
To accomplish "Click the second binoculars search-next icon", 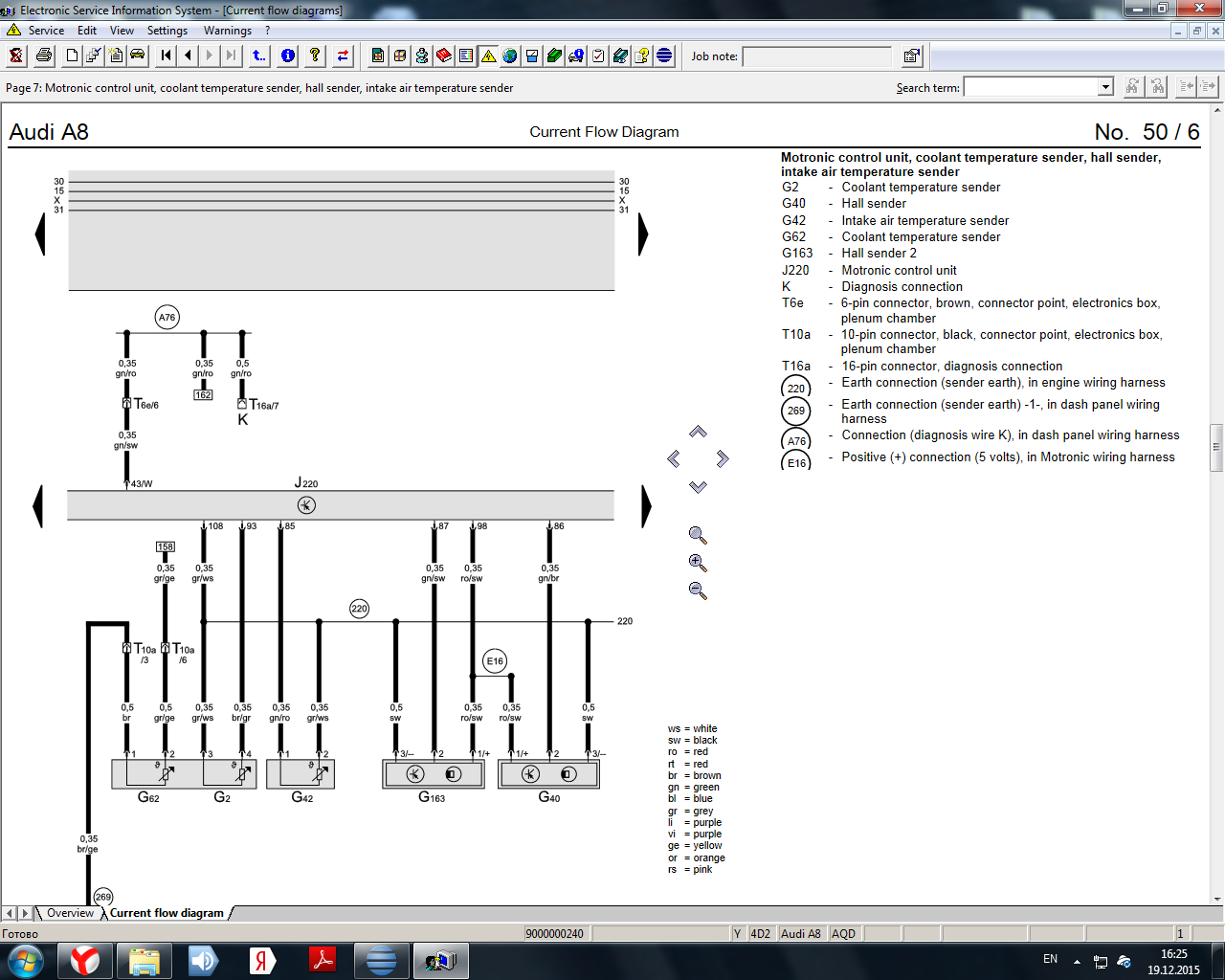I will pos(1157,87).
